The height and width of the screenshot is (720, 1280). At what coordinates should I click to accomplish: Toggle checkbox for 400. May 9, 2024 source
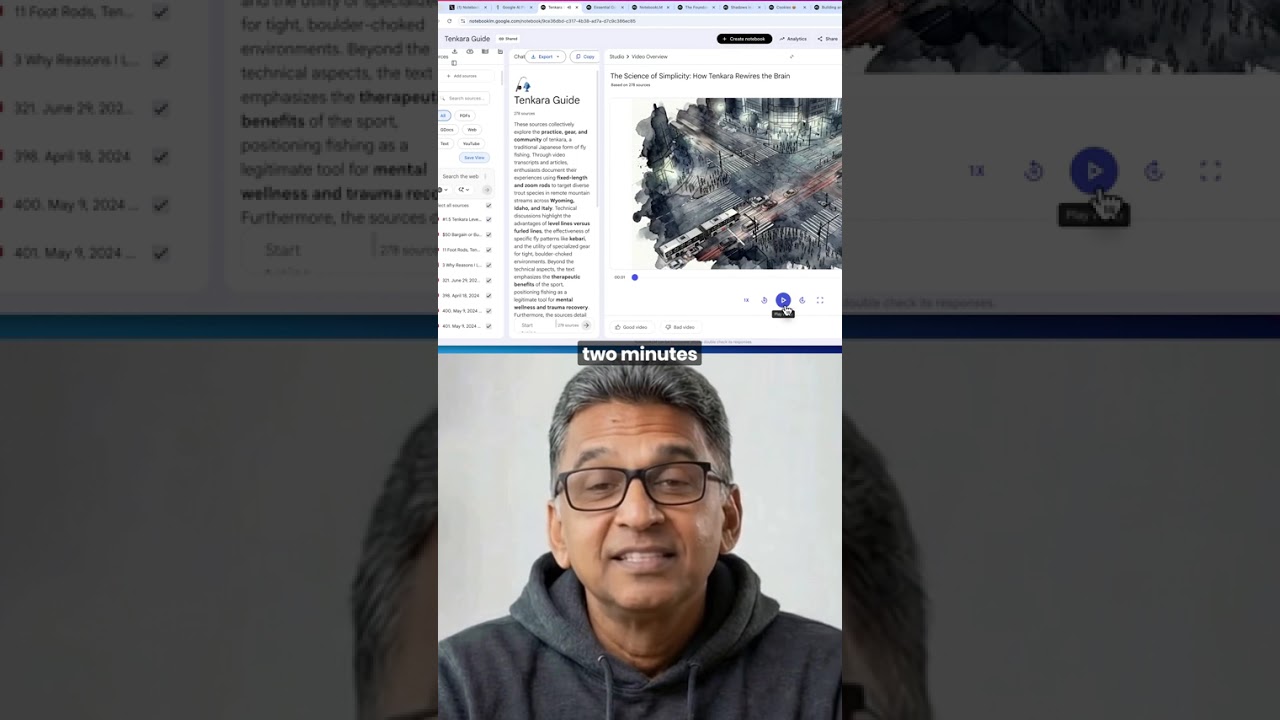pyautogui.click(x=489, y=311)
